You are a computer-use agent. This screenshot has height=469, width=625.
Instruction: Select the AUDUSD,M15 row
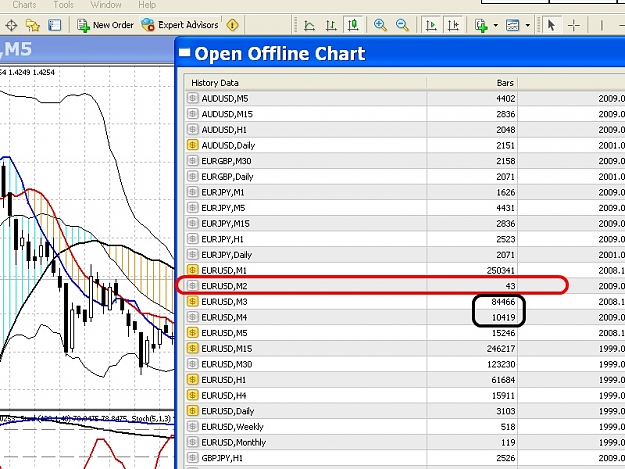pos(405,114)
